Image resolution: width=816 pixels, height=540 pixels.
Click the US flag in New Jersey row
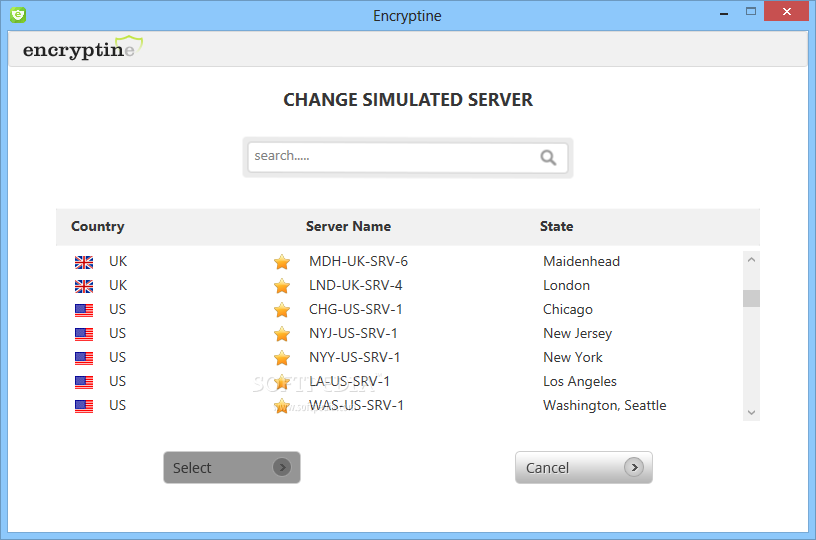pyautogui.click(x=84, y=334)
